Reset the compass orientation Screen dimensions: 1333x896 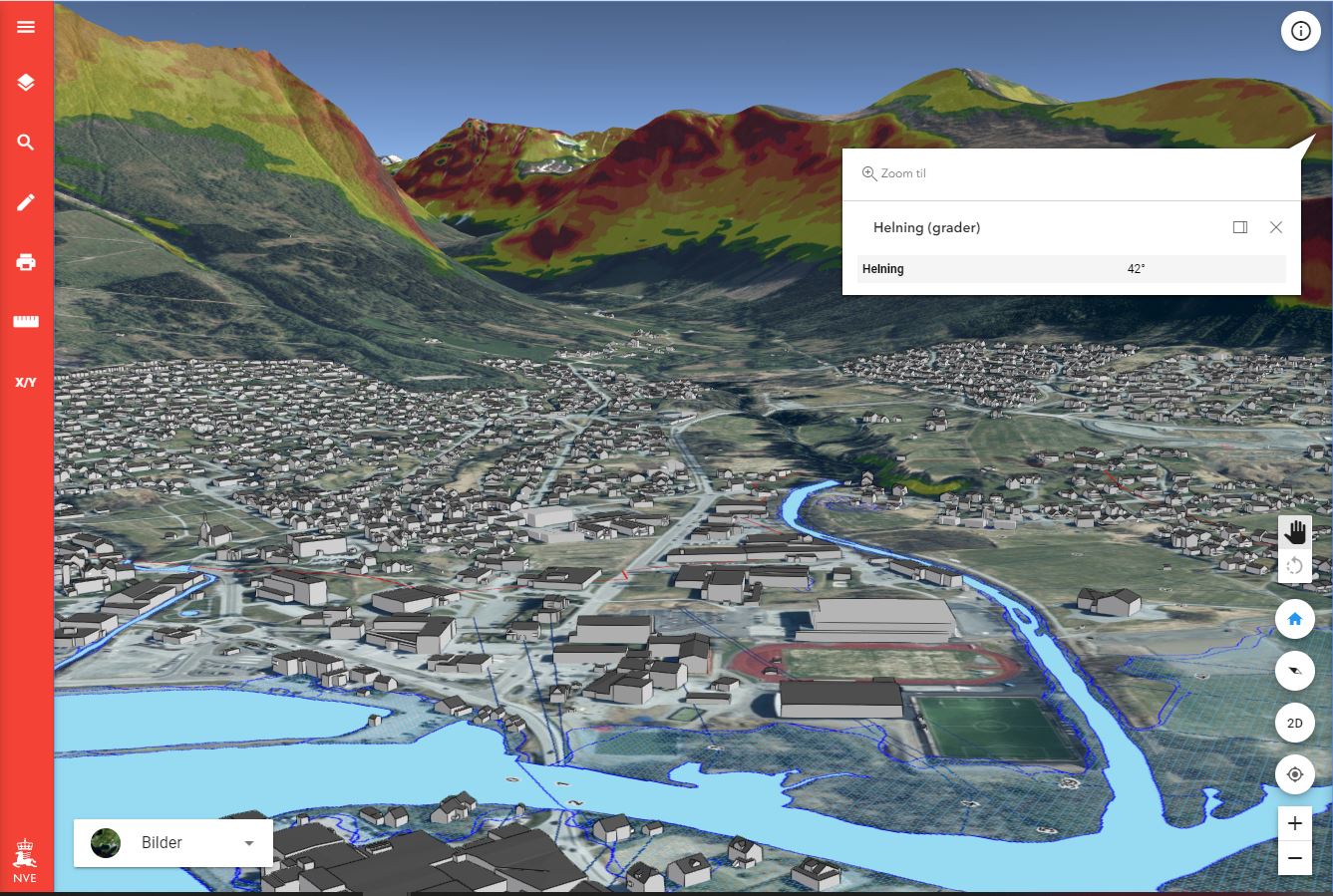pos(1294,671)
